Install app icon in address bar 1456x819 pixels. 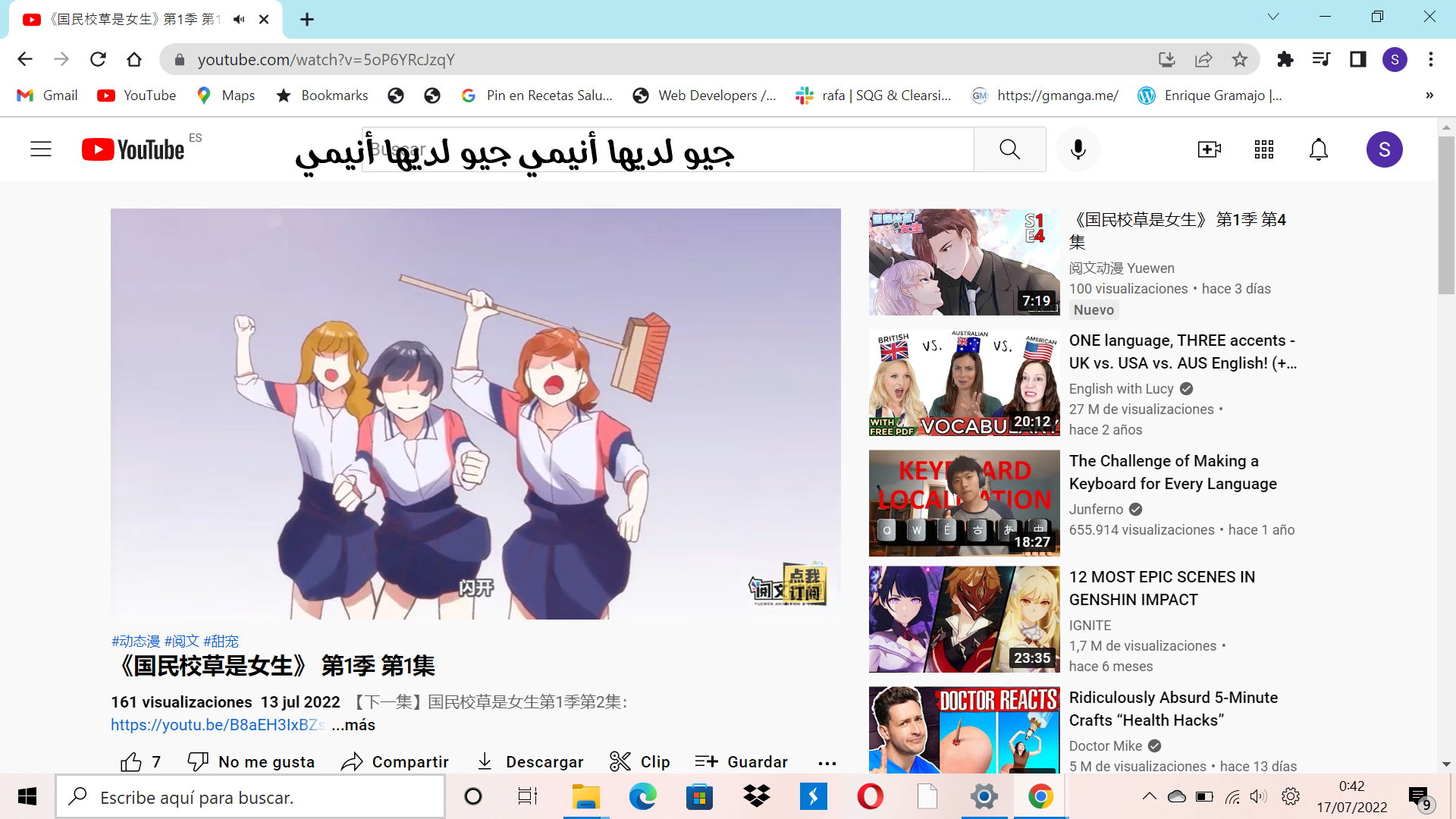(1166, 59)
